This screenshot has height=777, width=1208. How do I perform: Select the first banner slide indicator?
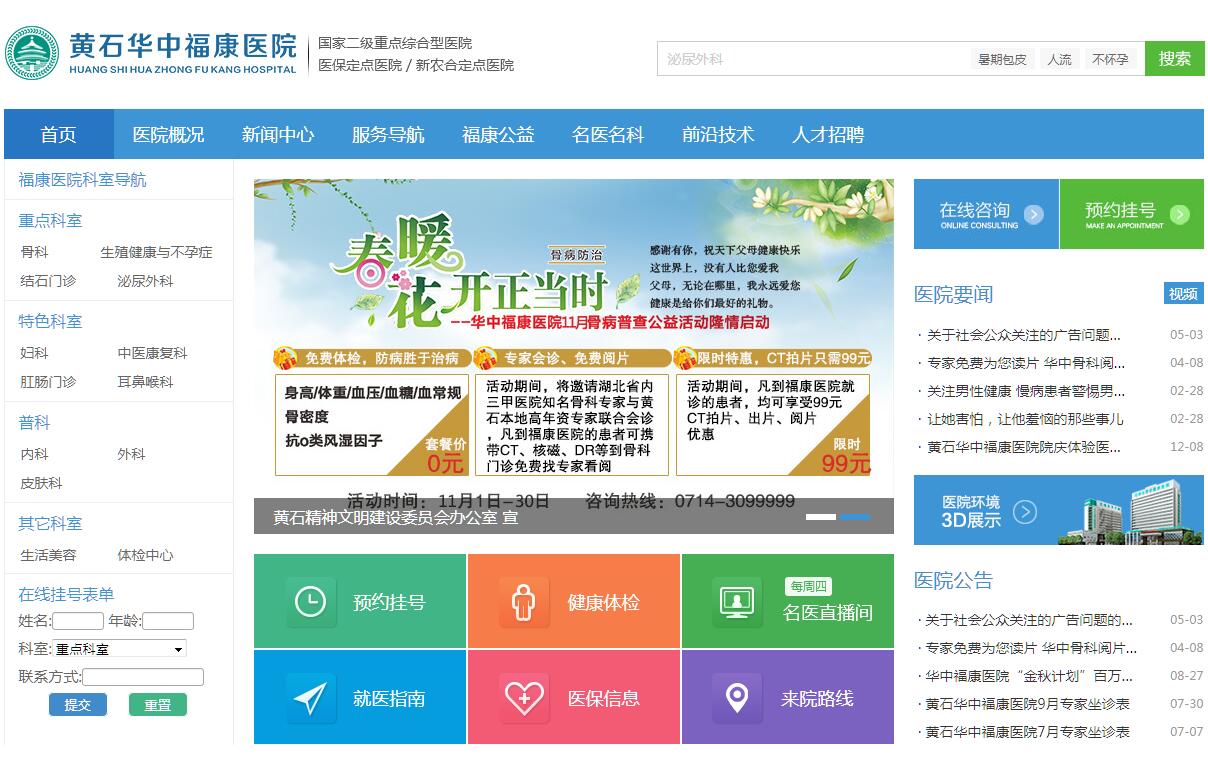[820, 517]
